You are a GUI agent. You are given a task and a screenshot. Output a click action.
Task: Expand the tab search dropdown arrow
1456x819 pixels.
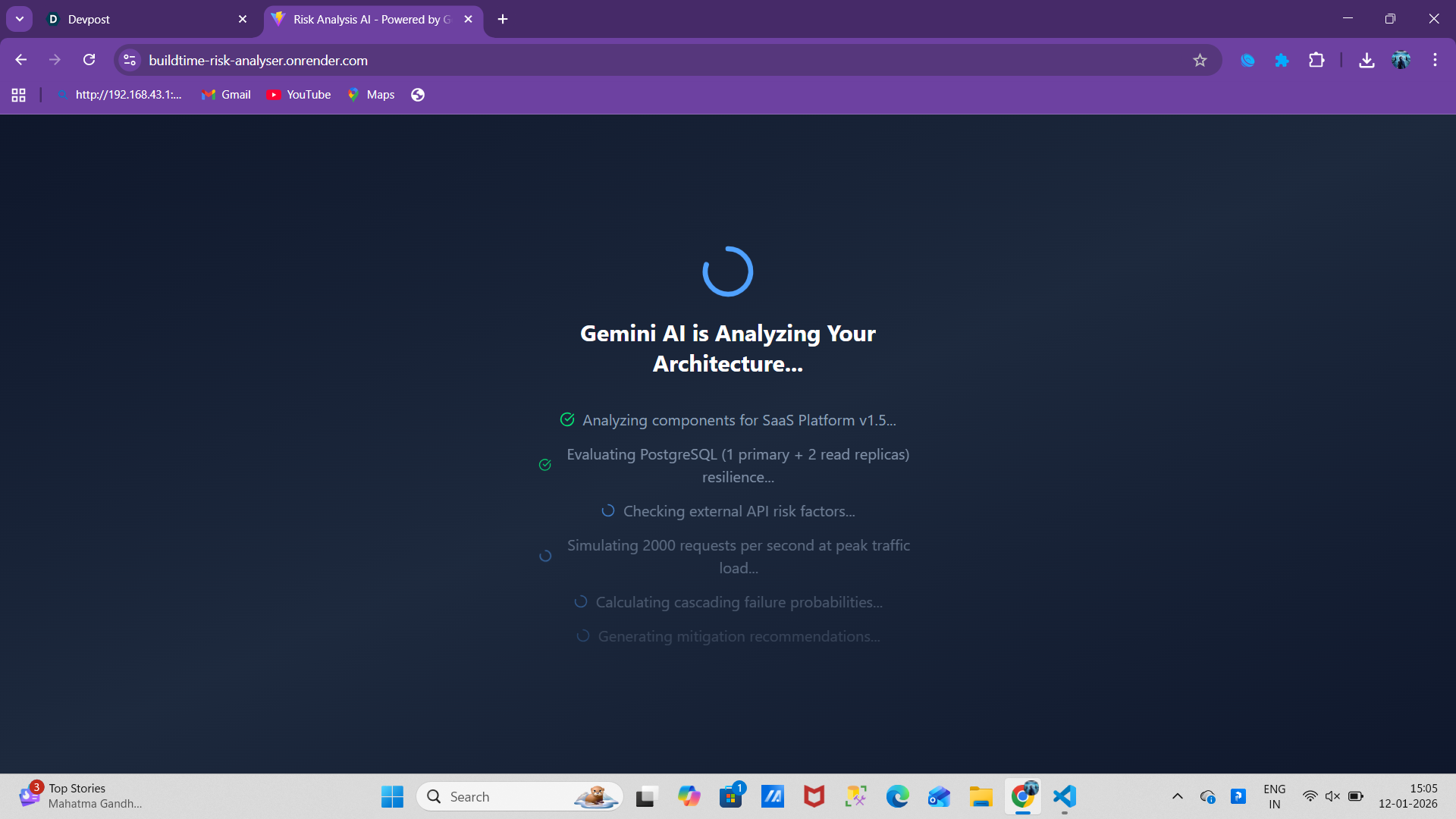point(20,19)
